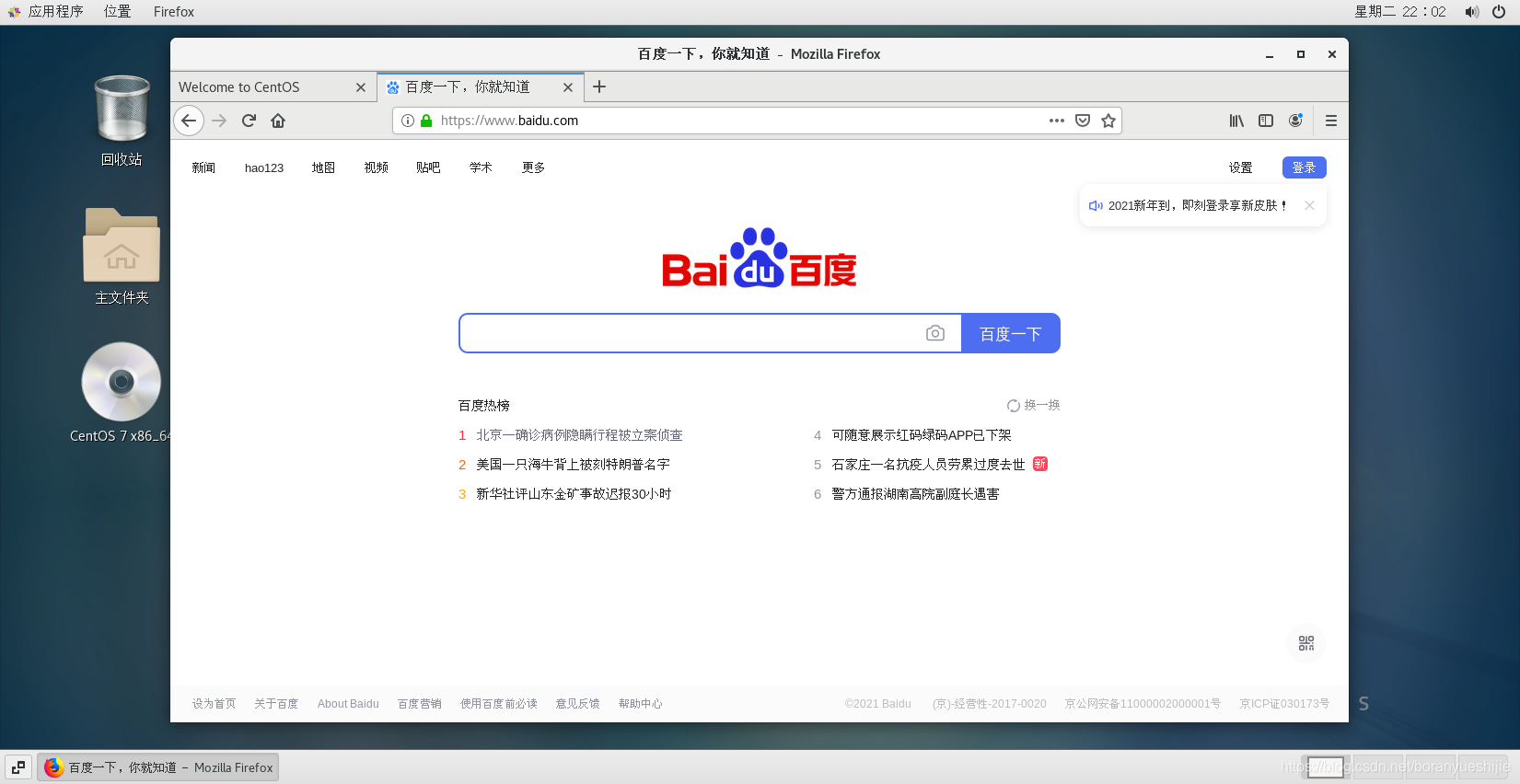The image size is (1520, 784).
Task: Click the show desktop icon in taskbar
Action: click(x=18, y=767)
